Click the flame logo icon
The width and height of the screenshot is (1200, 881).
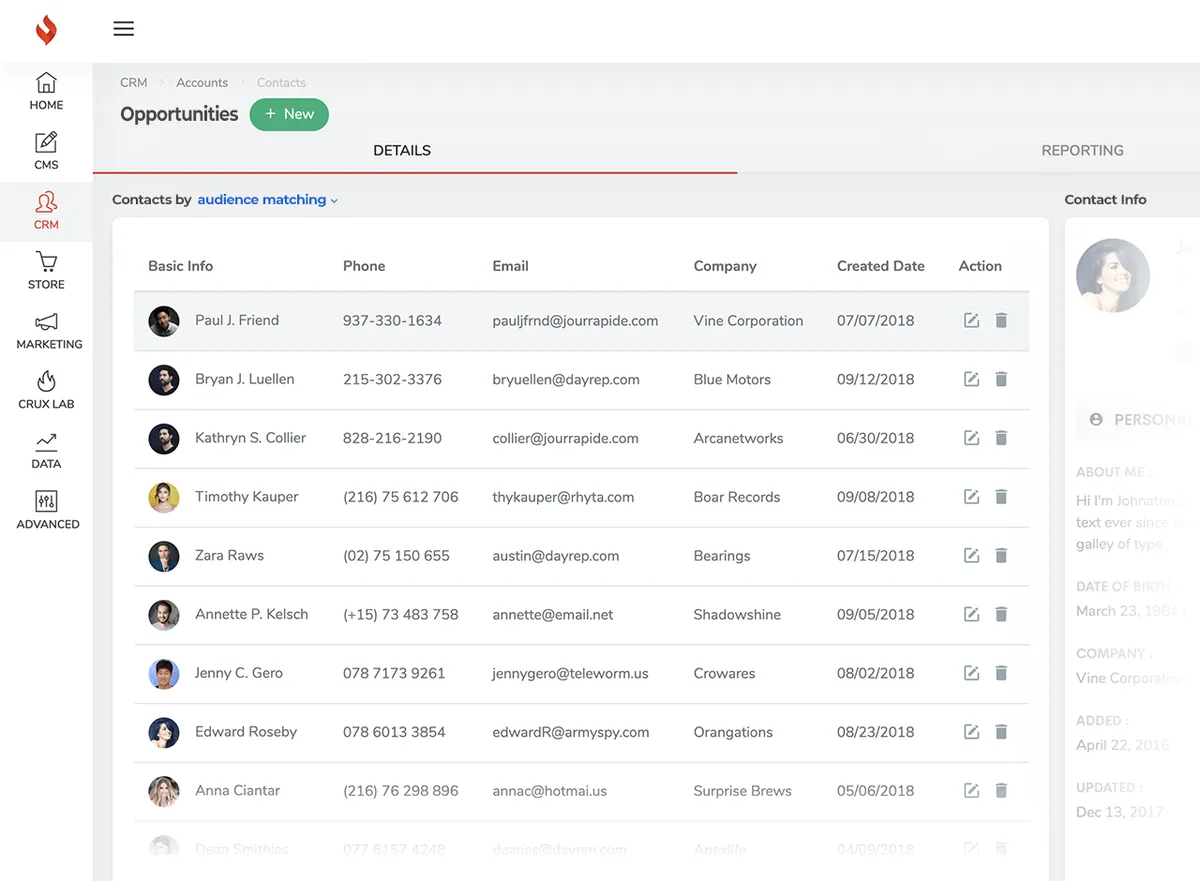pos(46,30)
